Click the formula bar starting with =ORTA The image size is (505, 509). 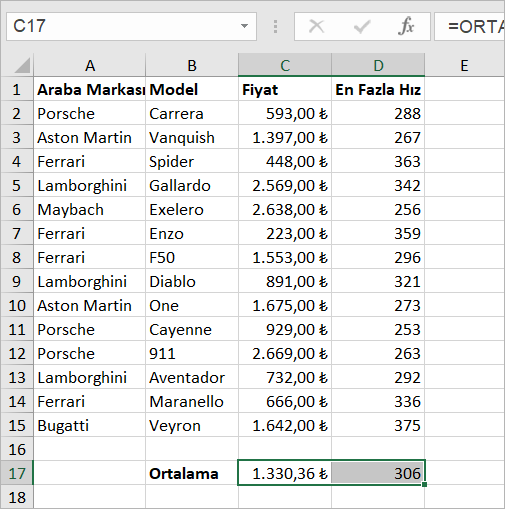click(469, 26)
